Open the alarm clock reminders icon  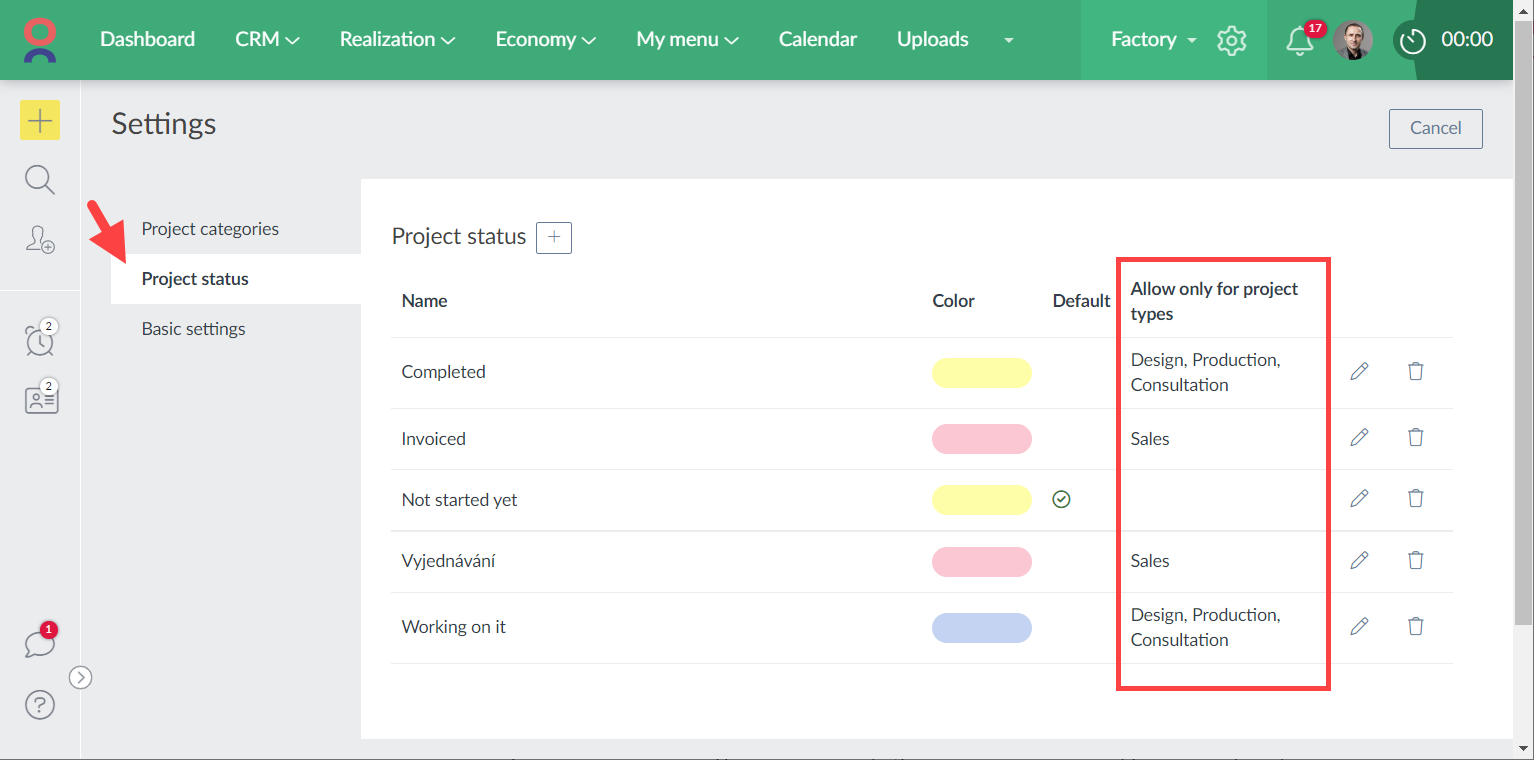(x=40, y=340)
